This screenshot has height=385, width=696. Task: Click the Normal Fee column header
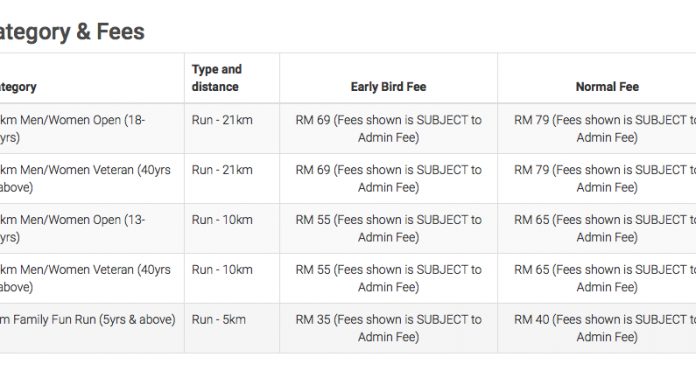pos(597,78)
